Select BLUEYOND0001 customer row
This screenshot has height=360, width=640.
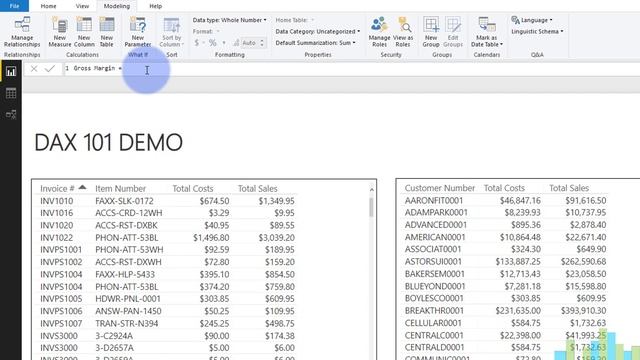[x=435, y=286]
